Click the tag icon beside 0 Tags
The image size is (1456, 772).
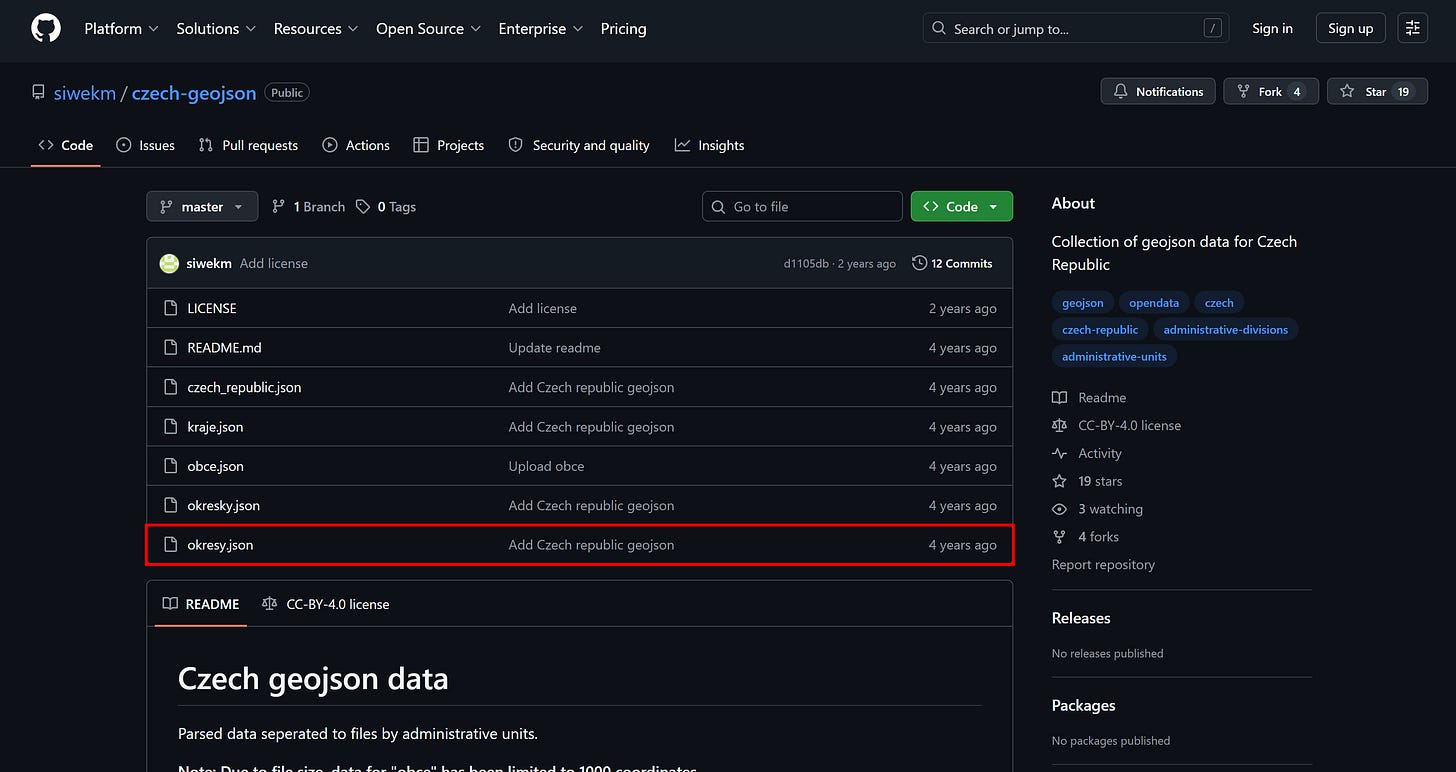tap(363, 207)
